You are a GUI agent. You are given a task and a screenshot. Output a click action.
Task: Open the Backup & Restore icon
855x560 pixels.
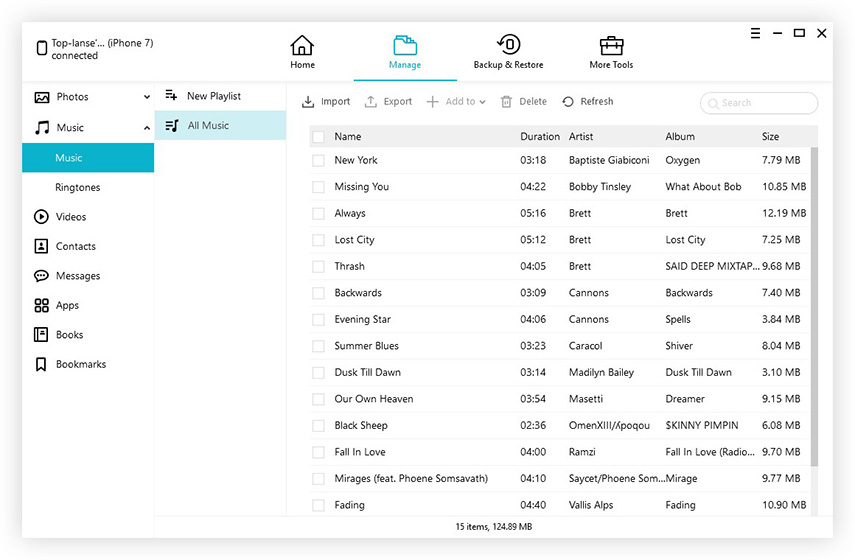508,45
